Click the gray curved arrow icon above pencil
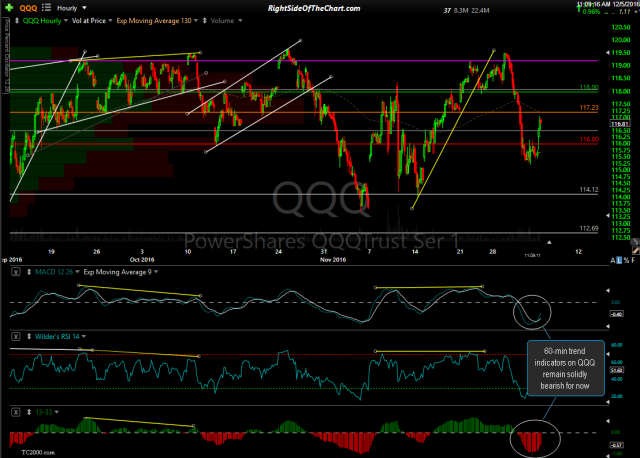Viewport: 640px width, 458px height. [635, 241]
